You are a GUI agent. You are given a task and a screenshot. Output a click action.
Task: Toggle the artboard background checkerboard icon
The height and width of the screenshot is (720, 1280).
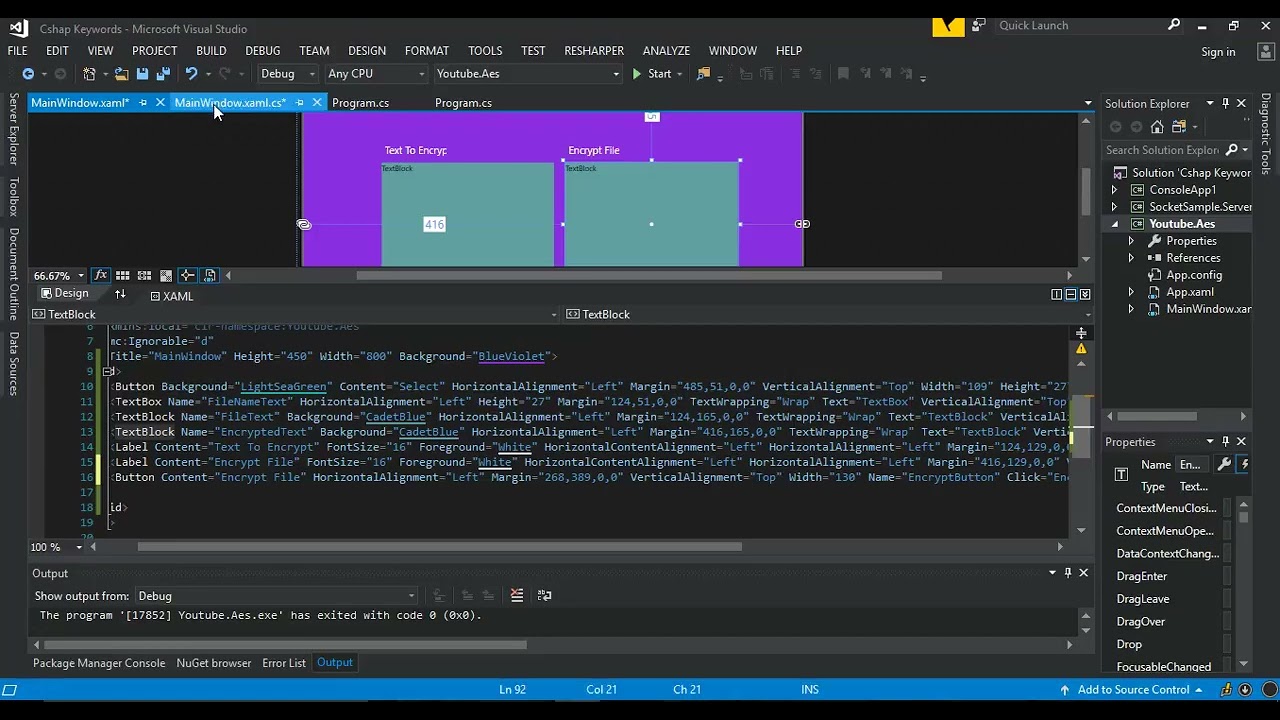tap(166, 276)
